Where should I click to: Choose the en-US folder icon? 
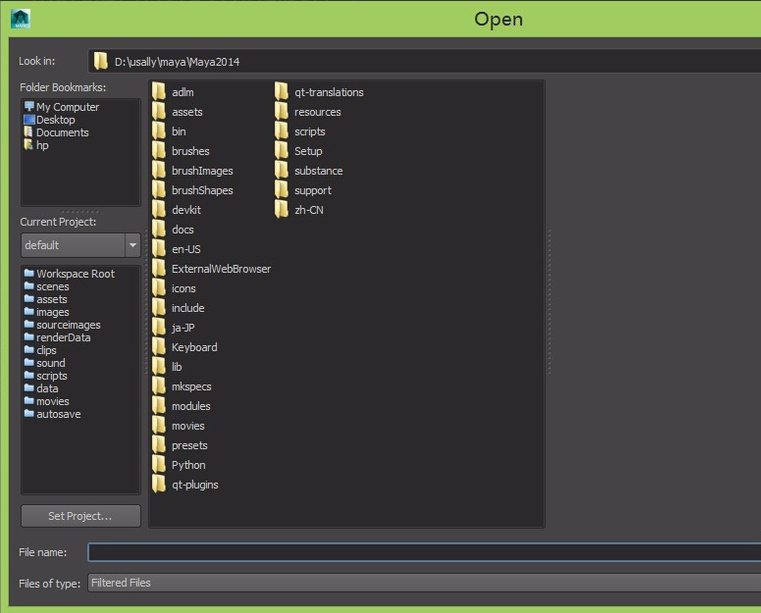tap(159, 249)
